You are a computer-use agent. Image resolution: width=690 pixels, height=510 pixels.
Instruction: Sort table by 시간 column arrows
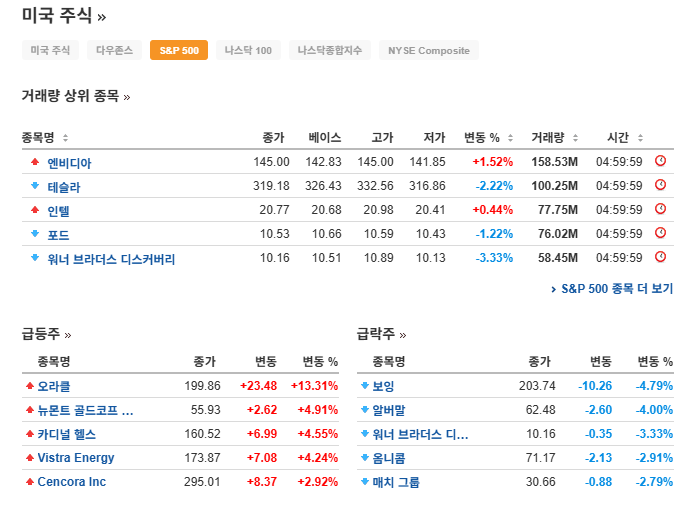640,138
